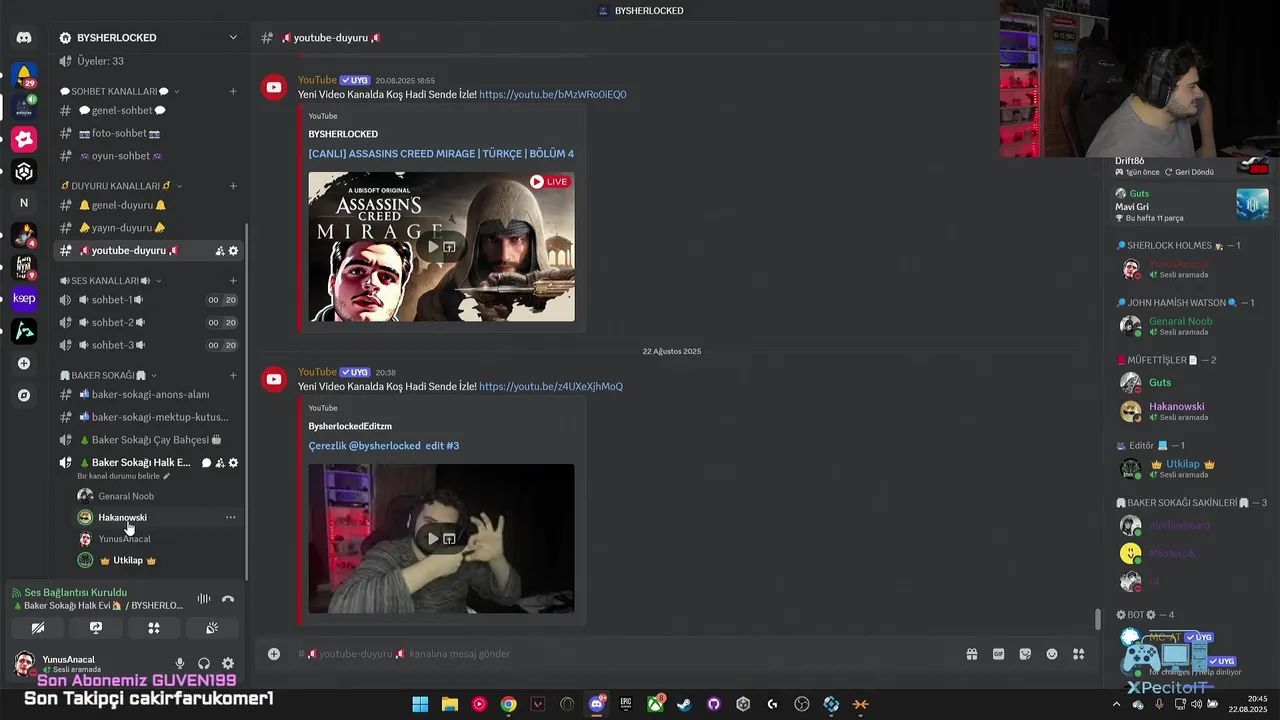Open Discover servers compass icon
The height and width of the screenshot is (720, 1280).
pos(24,395)
